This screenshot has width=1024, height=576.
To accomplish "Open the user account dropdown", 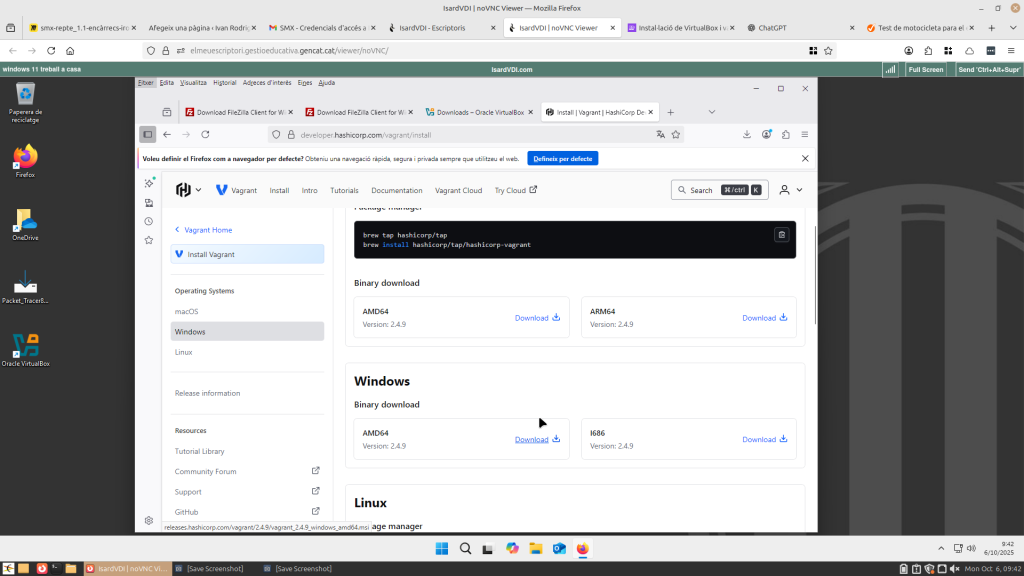I will (790, 190).
